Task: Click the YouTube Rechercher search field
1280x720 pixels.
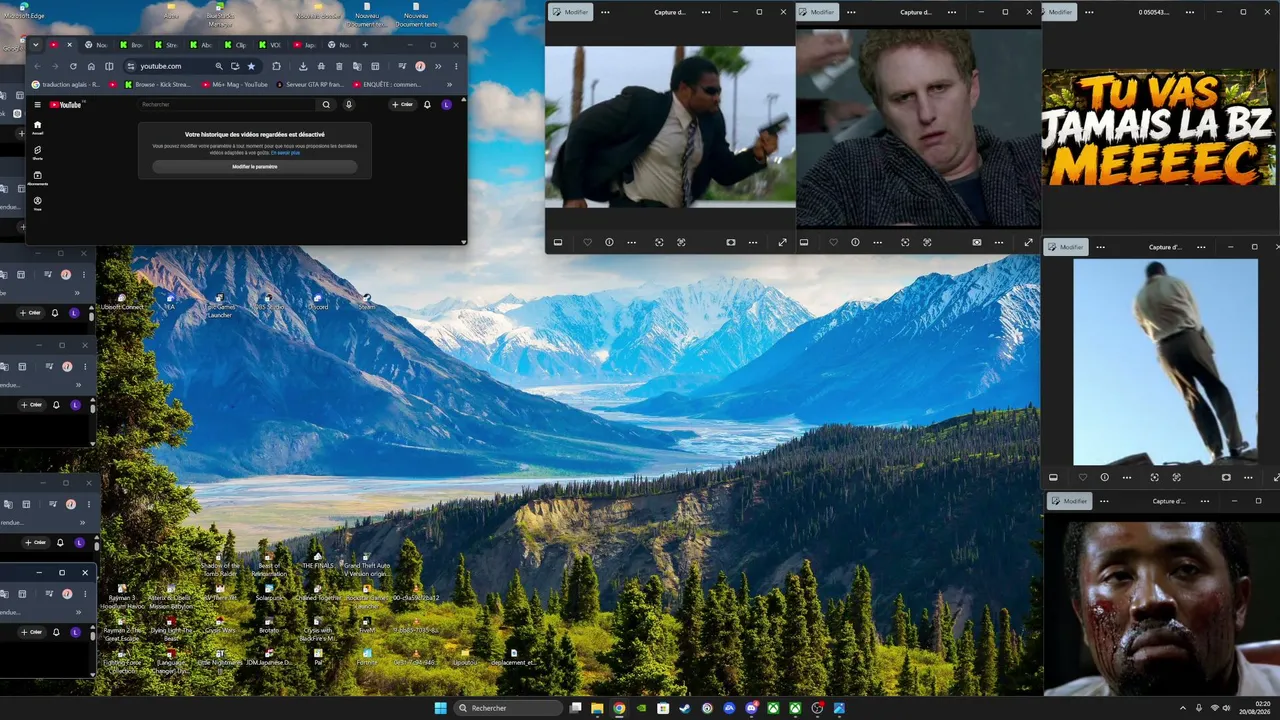Action: [227, 104]
